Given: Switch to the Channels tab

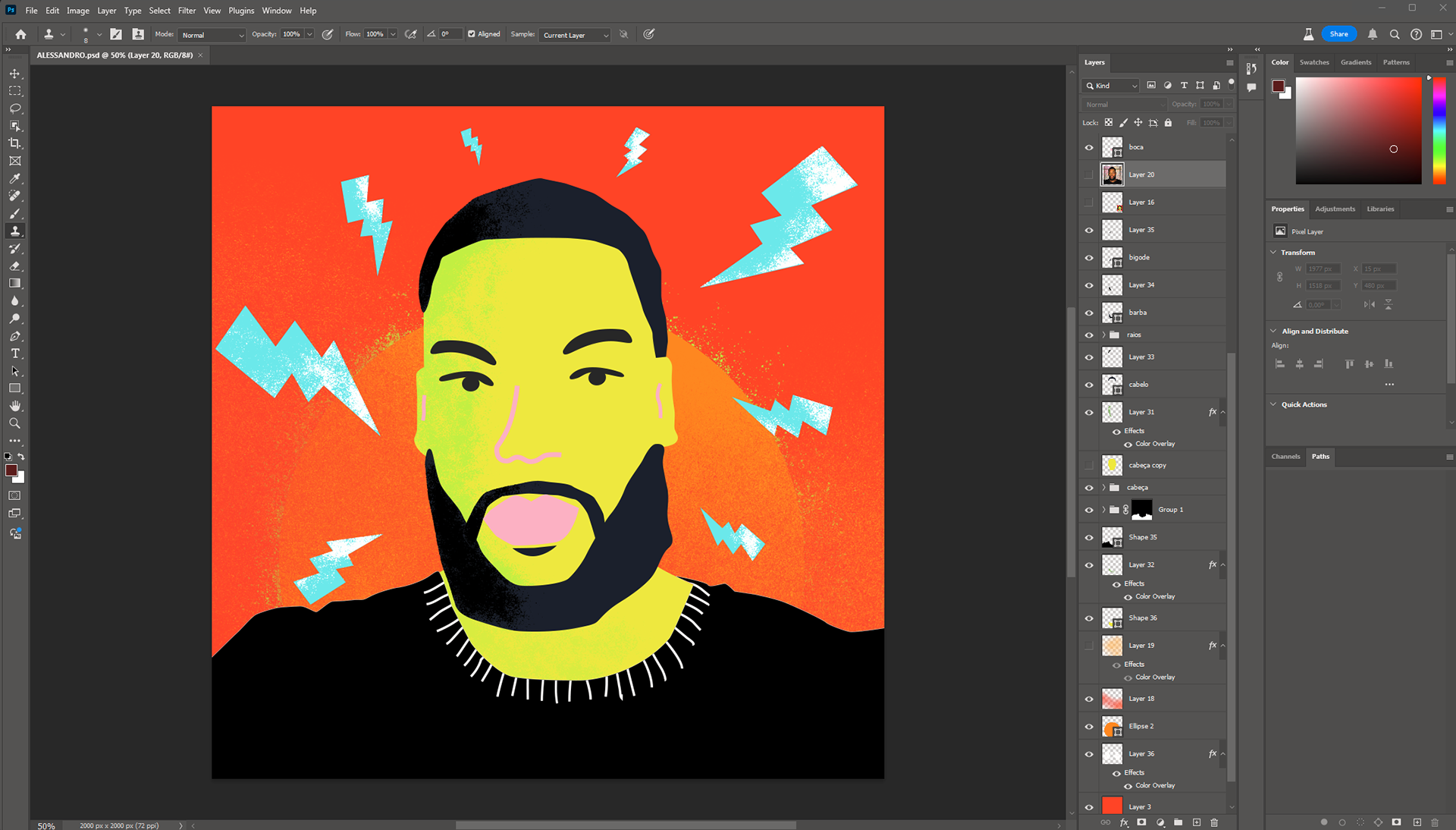Looking at the screenshot, I should coord(1285,457).
